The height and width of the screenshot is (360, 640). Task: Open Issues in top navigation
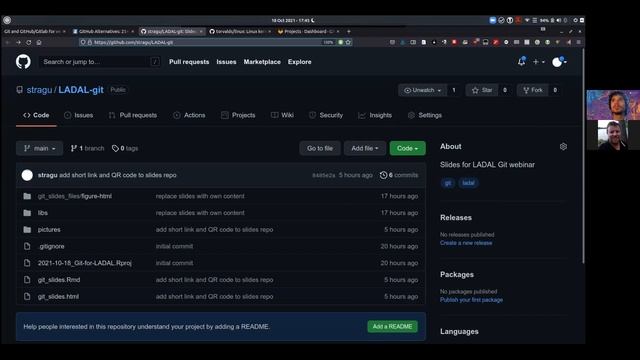pyautogui.click(x=226, y=62)
